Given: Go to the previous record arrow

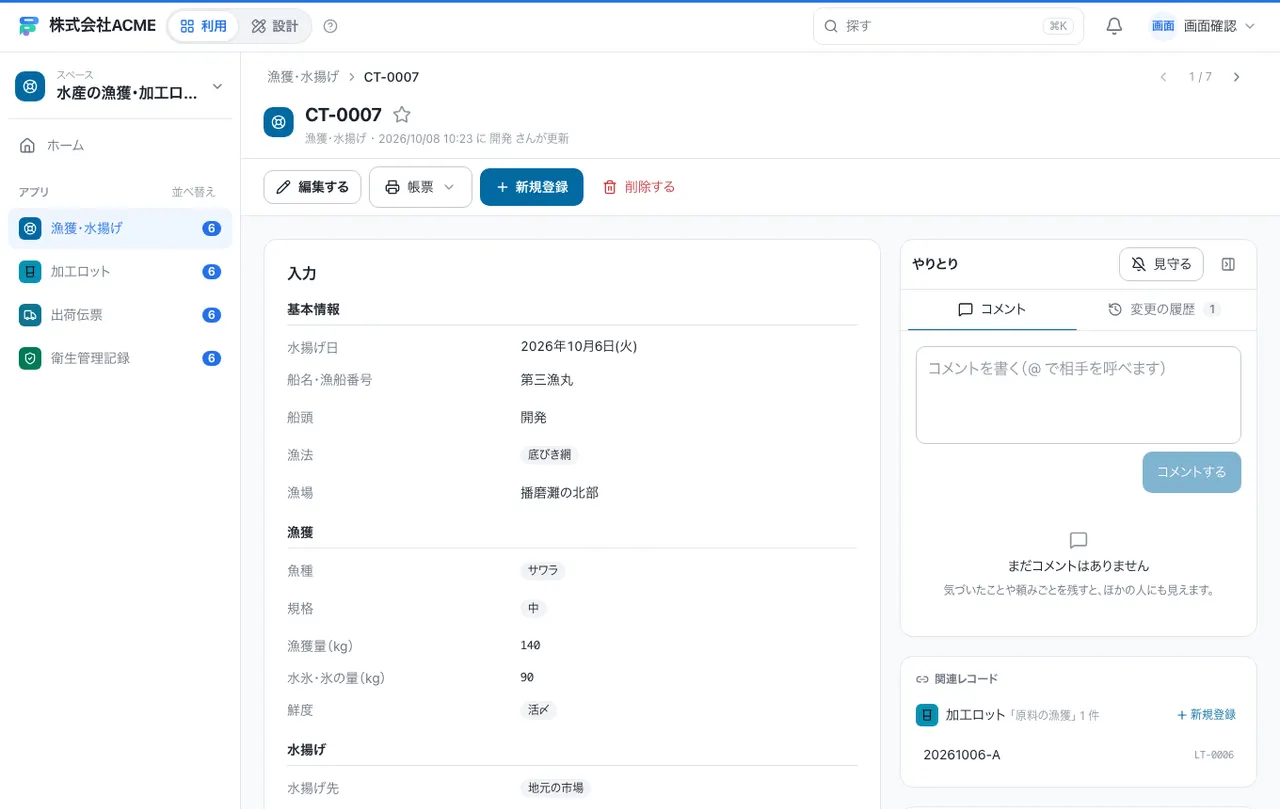Looking at the screenshot, I should [x=1163, y=77].
